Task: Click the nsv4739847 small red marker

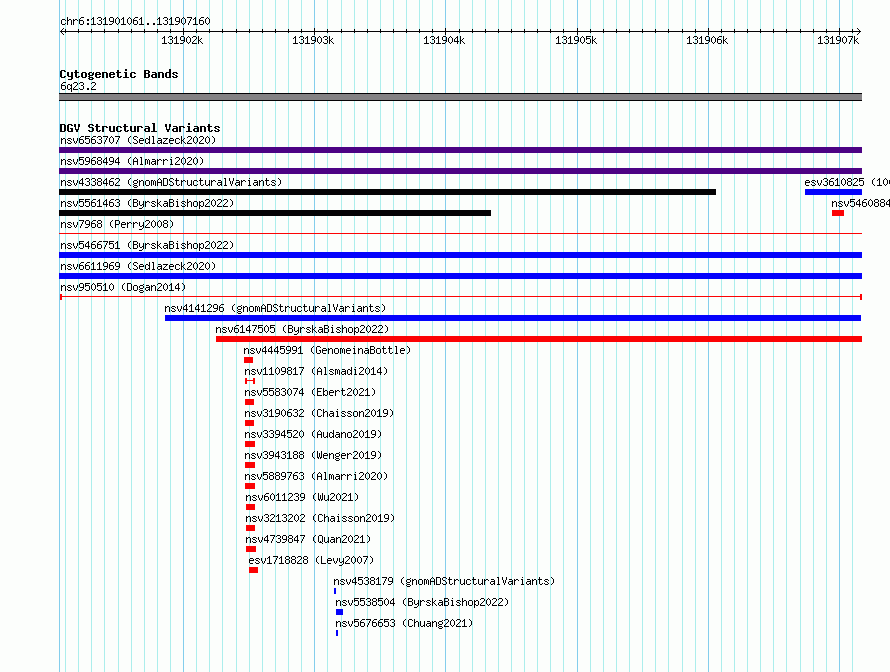Action: coord(251,549)
